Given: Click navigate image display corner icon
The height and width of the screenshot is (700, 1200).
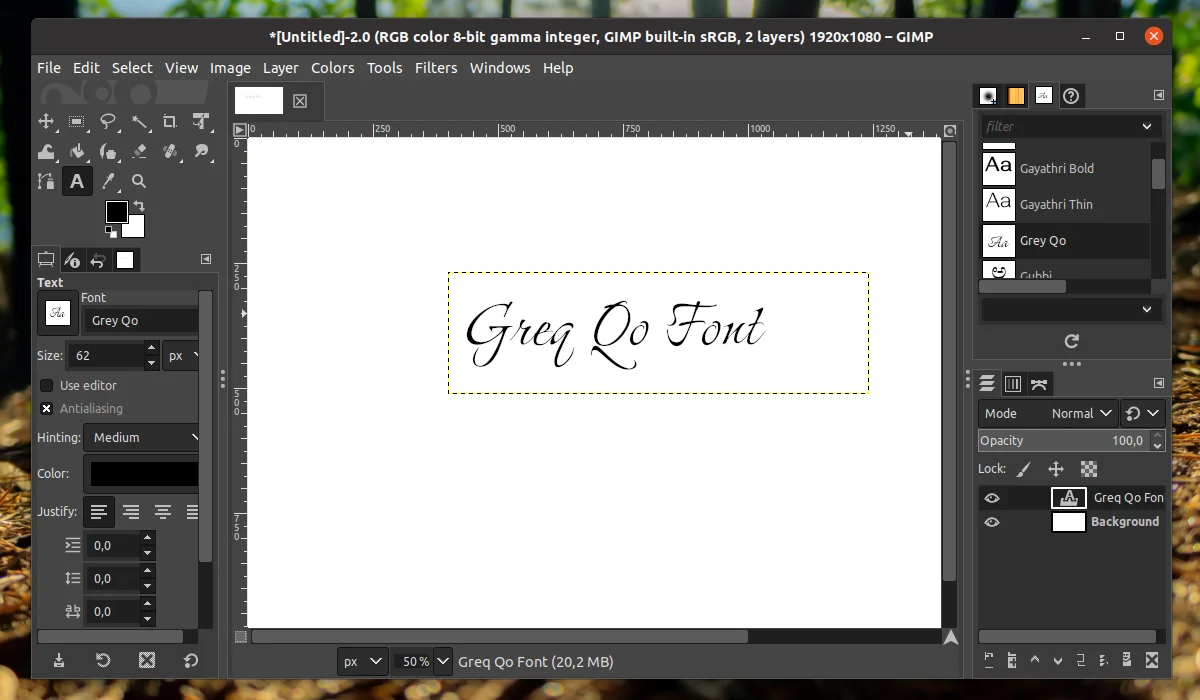Looking at the screenshot, I should (x=950, y=637).
